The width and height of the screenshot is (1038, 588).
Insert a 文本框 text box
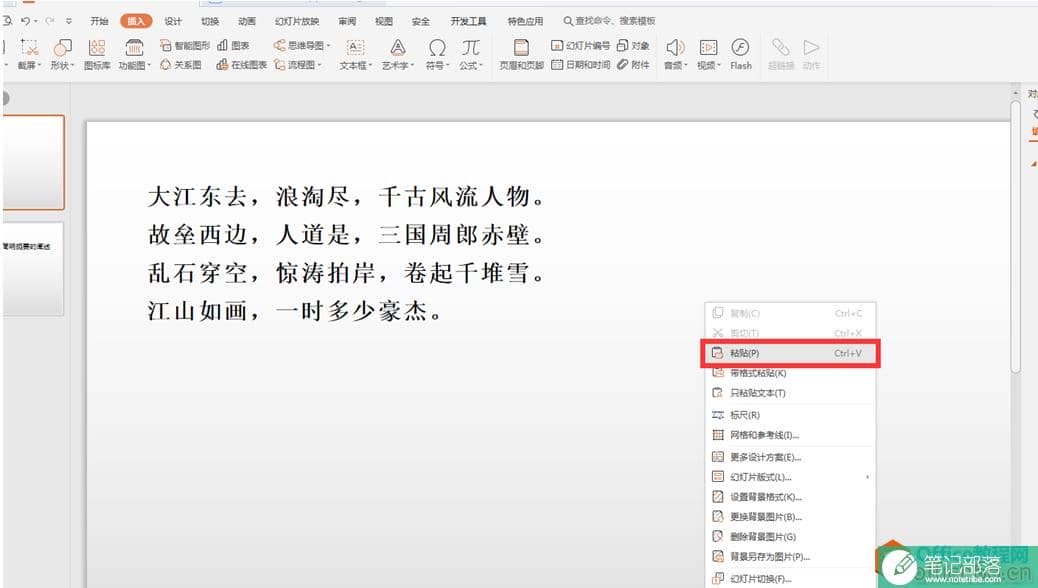355,54
